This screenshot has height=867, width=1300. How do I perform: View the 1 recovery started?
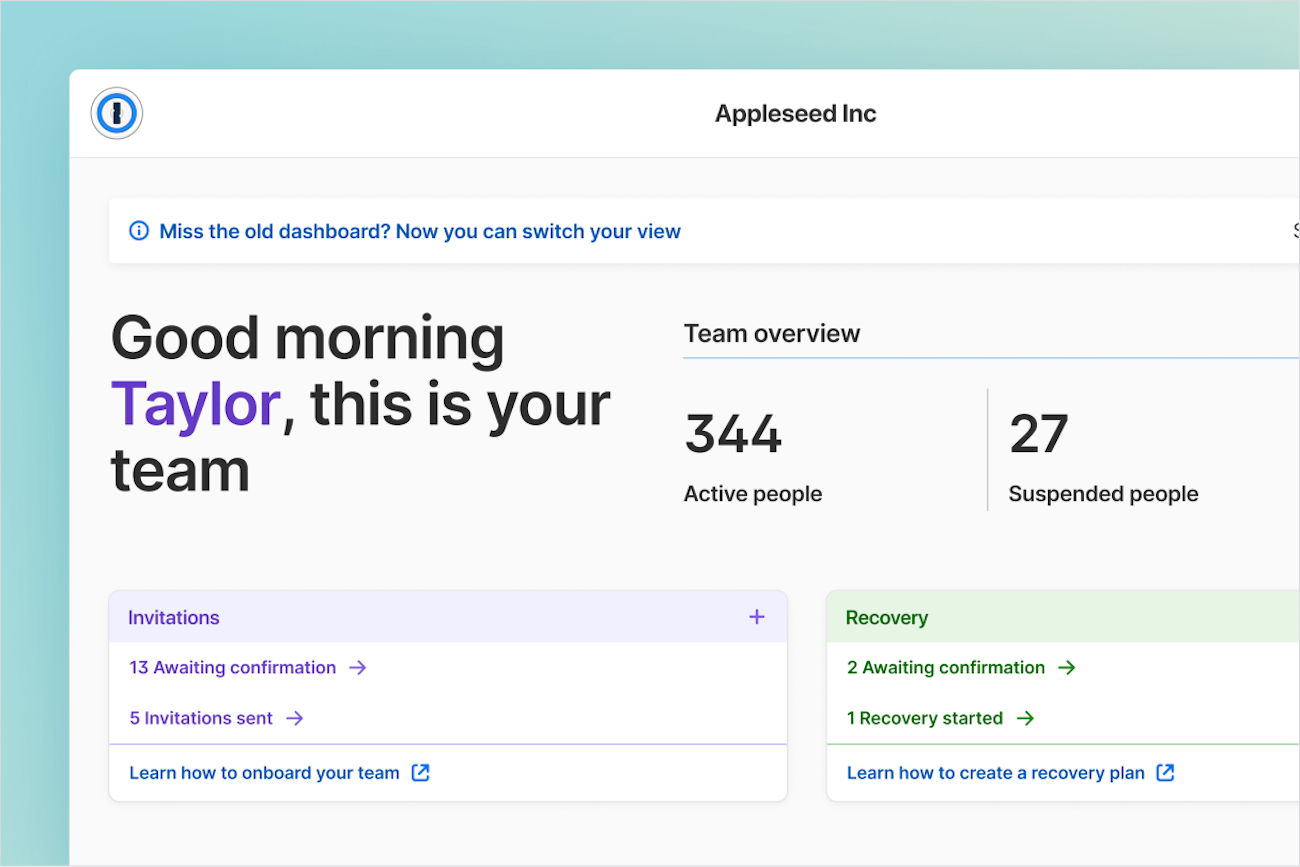(925, 718)
